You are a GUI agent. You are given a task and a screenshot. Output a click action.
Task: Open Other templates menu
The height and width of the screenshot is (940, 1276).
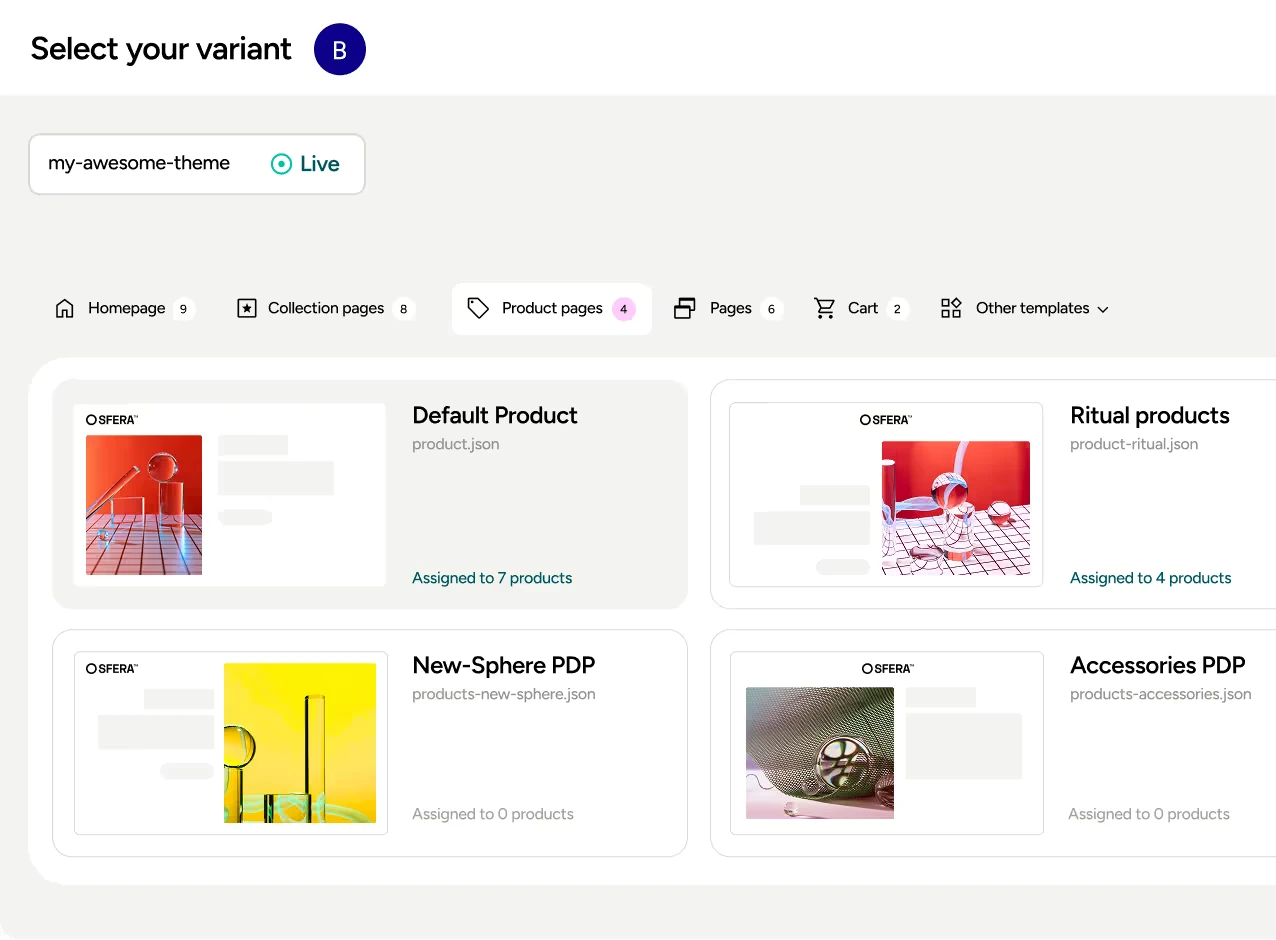point(1025,308)
